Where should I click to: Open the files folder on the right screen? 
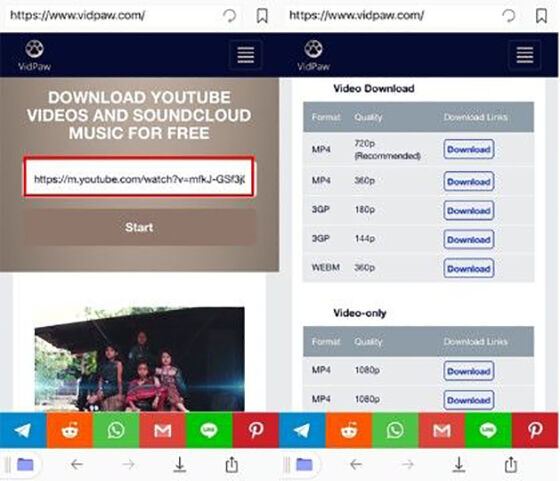(x=304, y=465)
